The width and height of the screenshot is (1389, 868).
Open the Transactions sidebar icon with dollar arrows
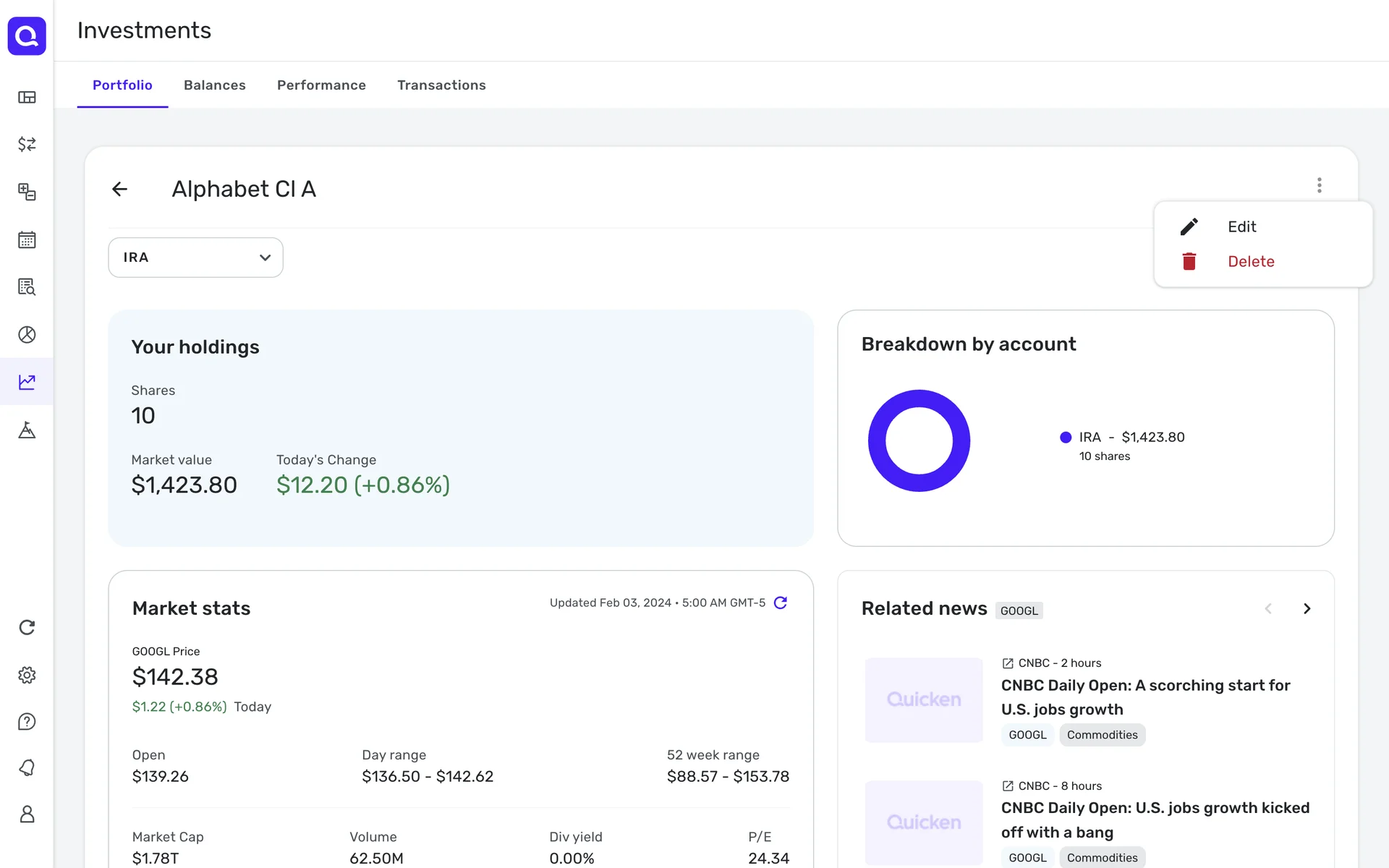[27, 144]
